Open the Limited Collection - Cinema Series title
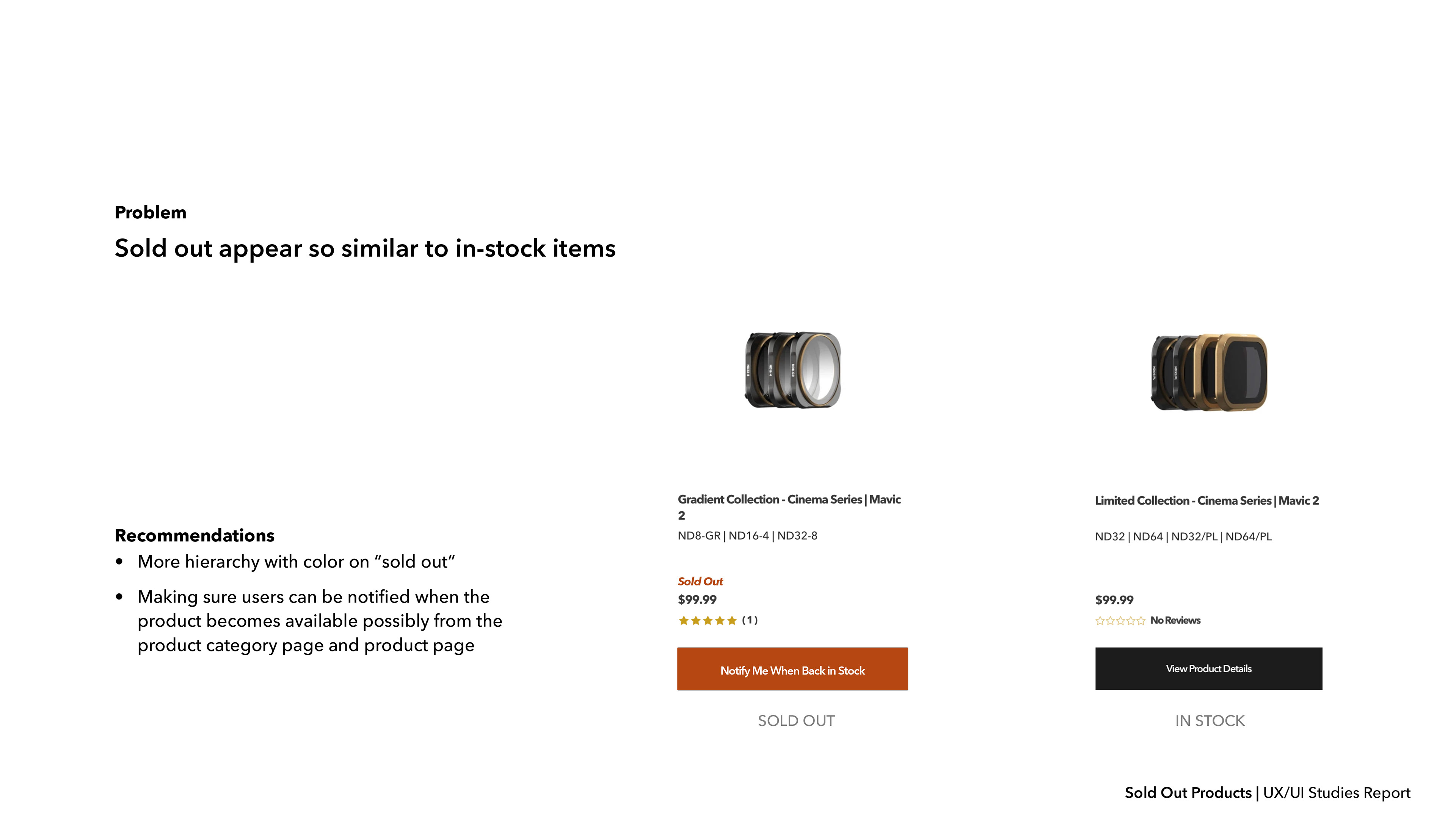1456x819 pixels. pos(1207,500)
